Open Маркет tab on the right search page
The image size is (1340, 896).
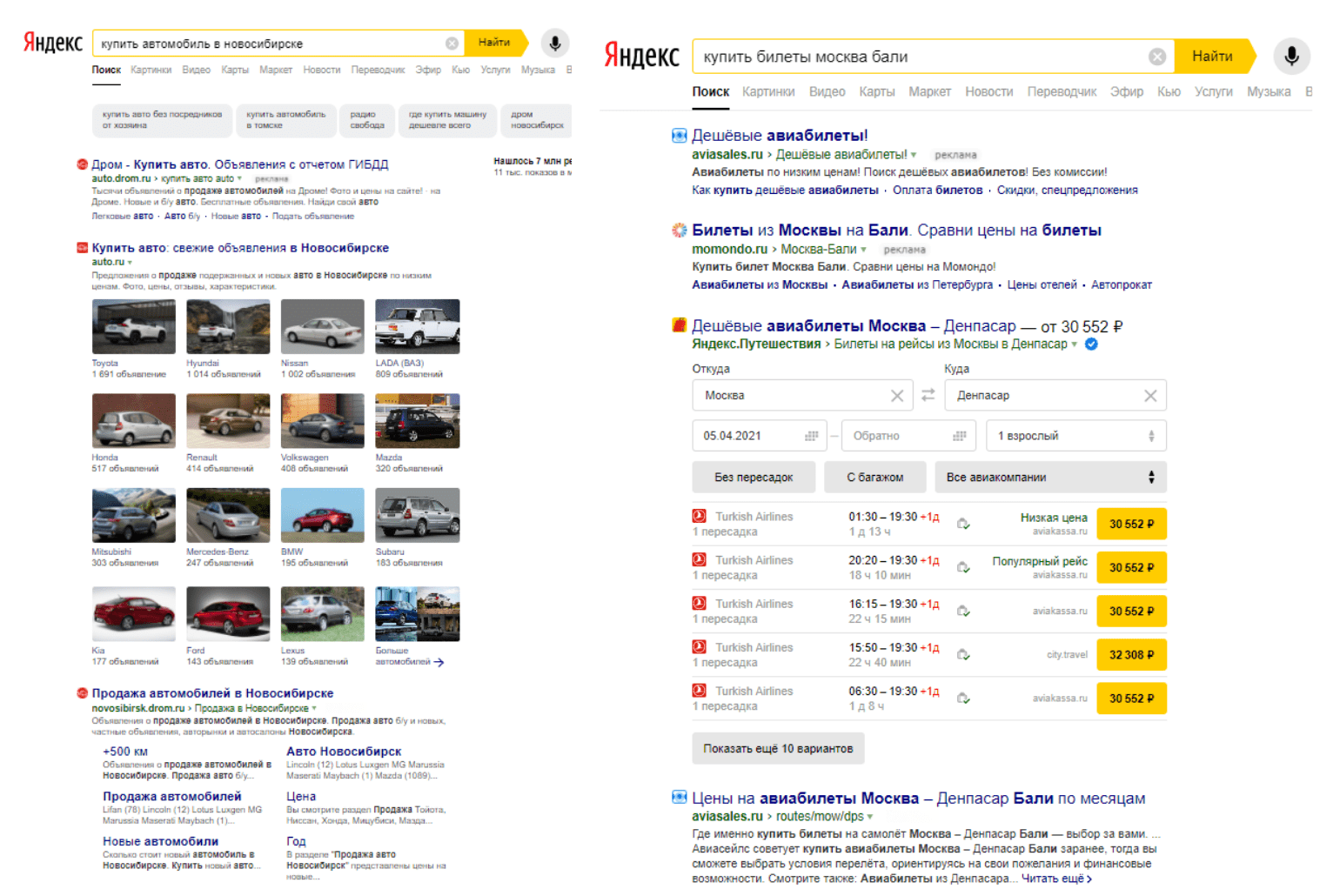point(929,91)
